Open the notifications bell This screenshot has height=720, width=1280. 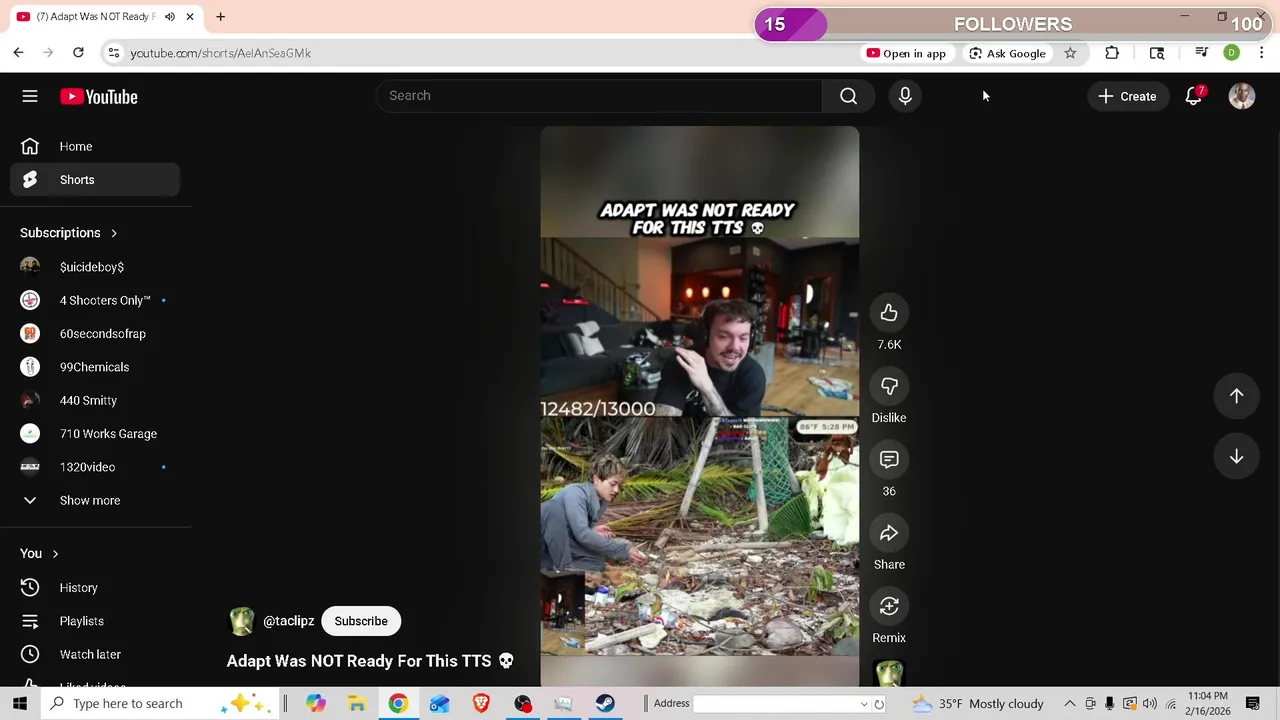1194,96
